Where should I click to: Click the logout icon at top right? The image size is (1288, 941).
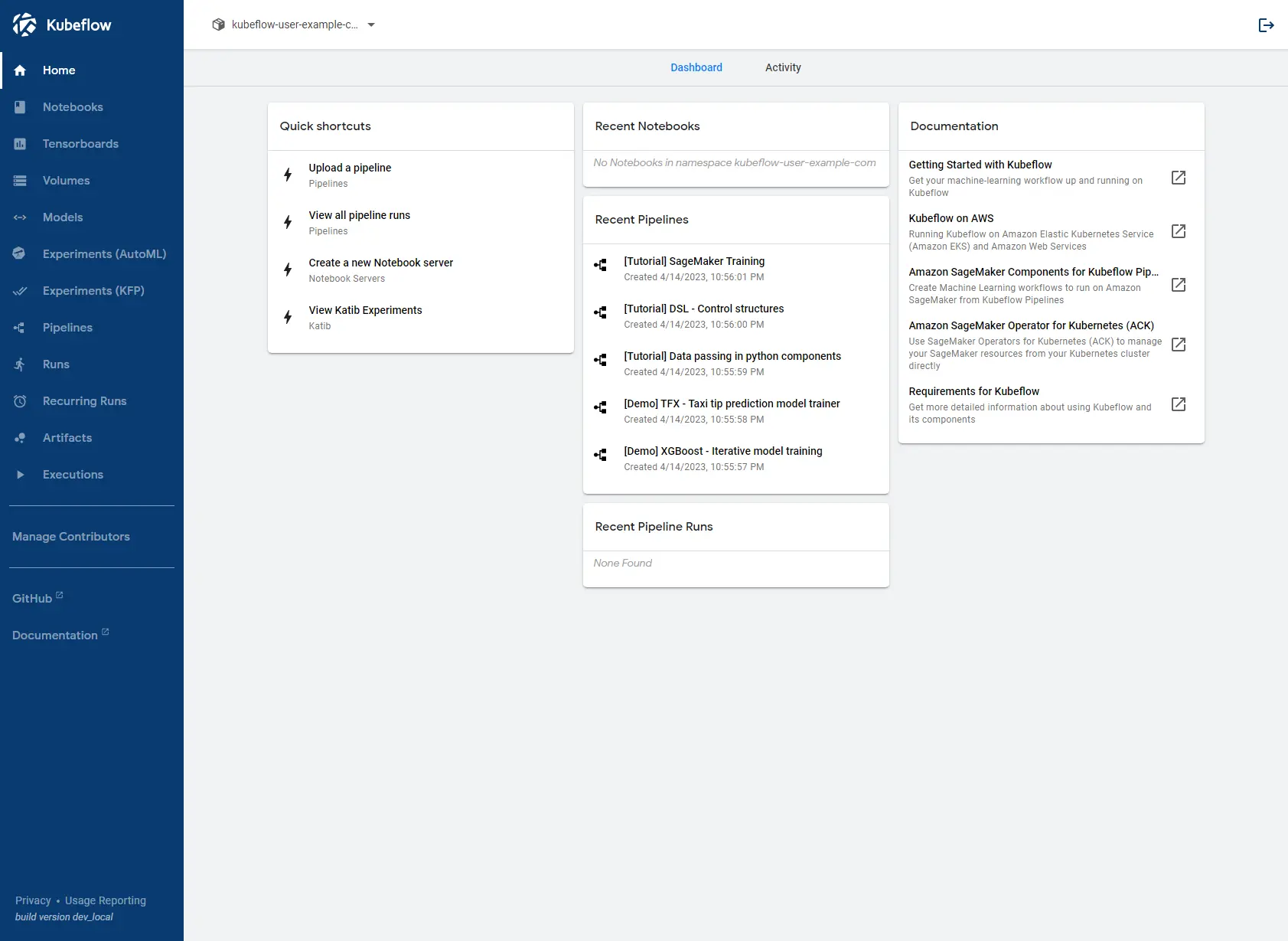coord(1267,25)
